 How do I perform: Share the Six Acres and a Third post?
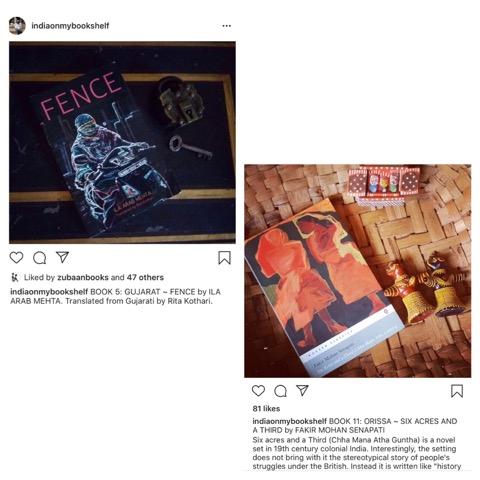pos(302,390)
